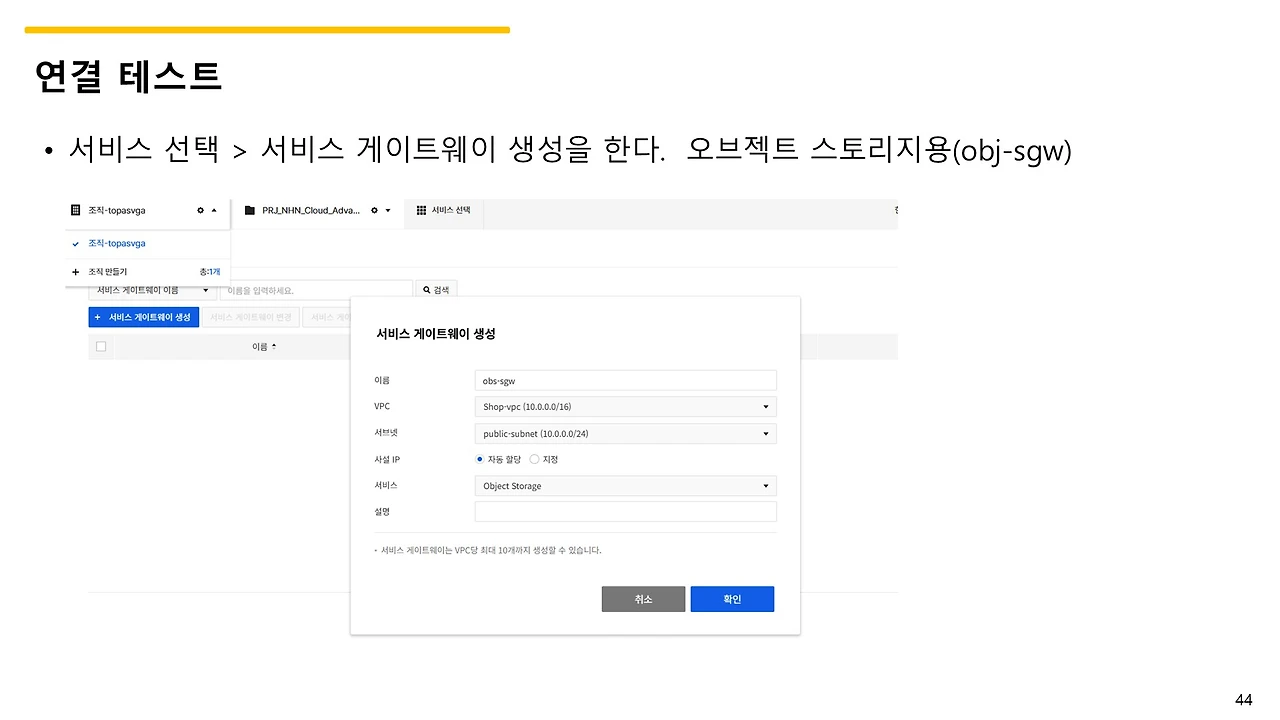Select the 지정 radio button
This screenshot has height=720, width=1280.
click(x=534, y=459)
